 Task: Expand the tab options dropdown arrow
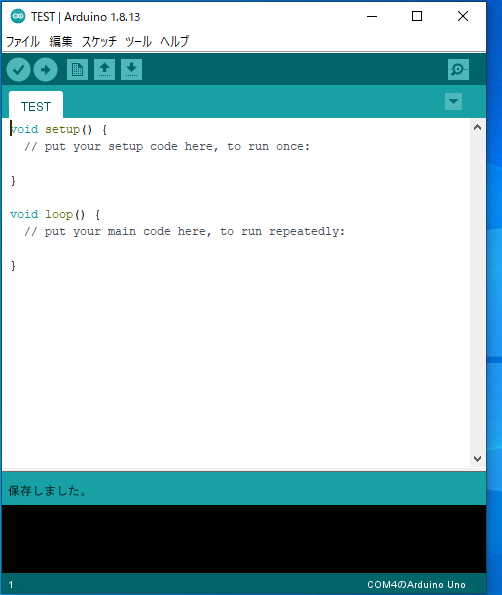point(453,101)
